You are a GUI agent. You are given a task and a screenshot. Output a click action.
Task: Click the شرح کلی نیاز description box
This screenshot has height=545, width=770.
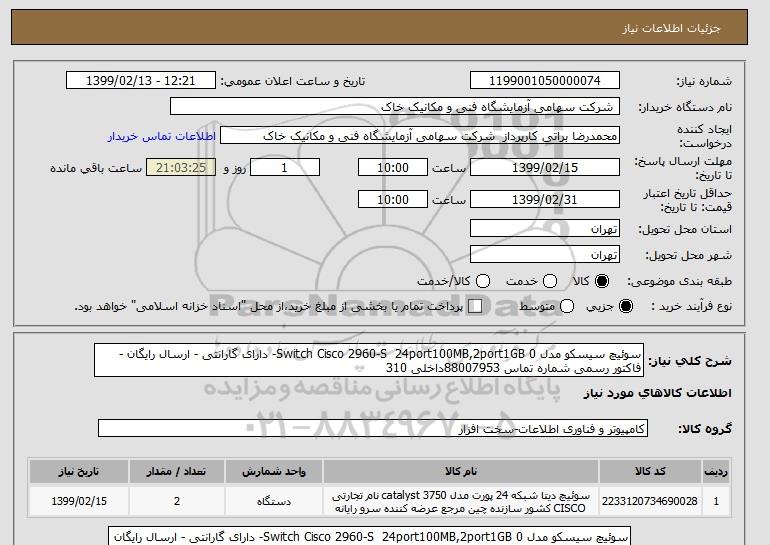click(x=369, y=360)
